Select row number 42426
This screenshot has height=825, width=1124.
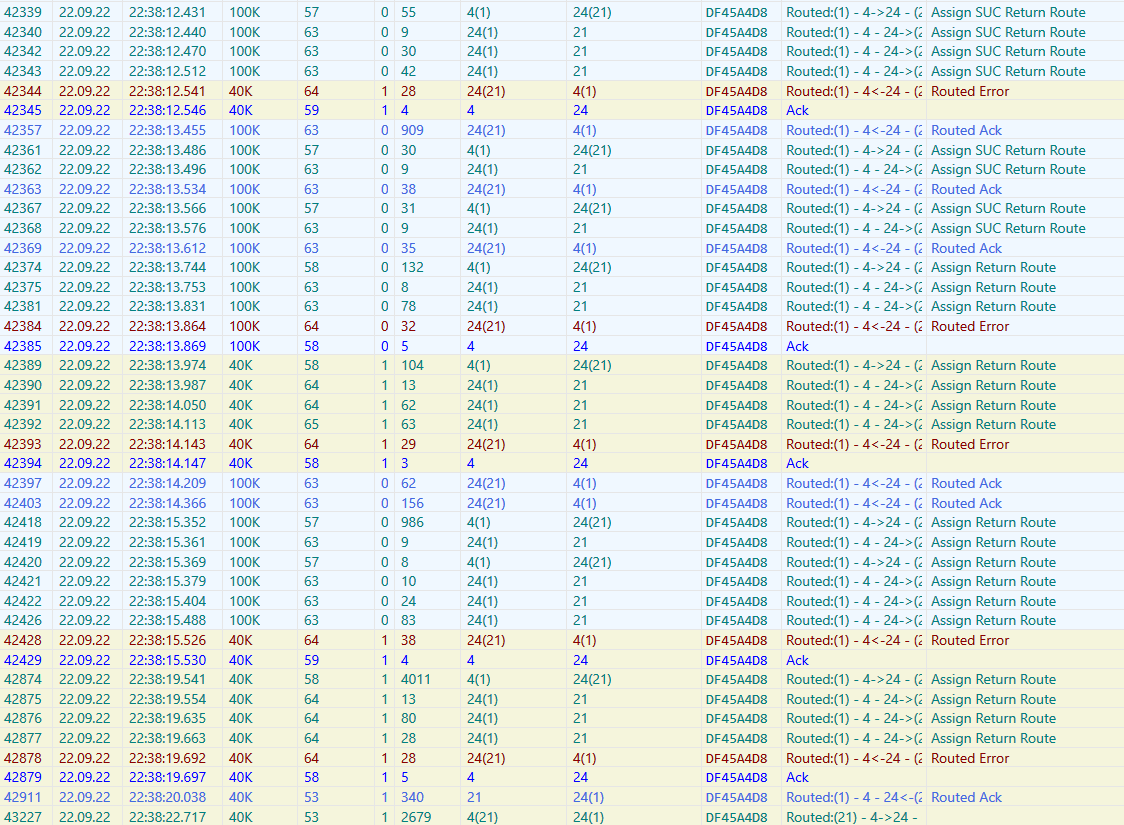click(x=23, y=620)
